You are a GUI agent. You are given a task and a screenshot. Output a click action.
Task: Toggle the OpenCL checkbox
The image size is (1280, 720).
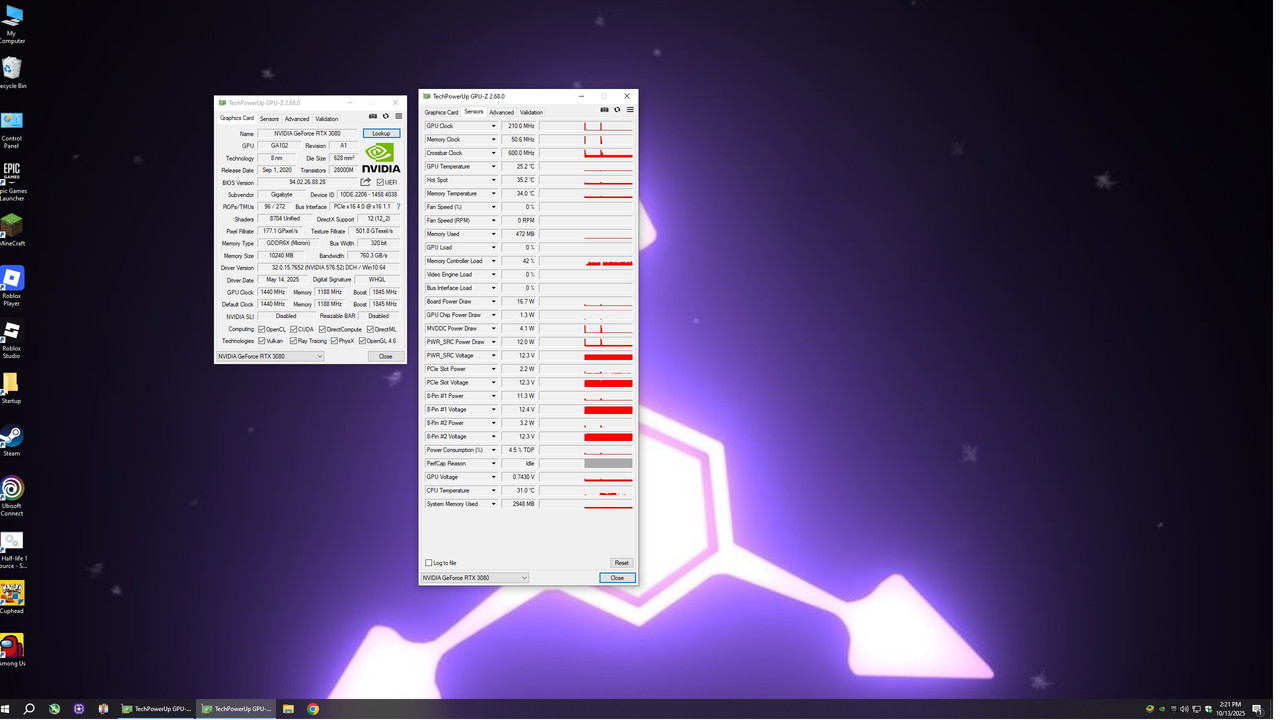(x=262, y=329)
